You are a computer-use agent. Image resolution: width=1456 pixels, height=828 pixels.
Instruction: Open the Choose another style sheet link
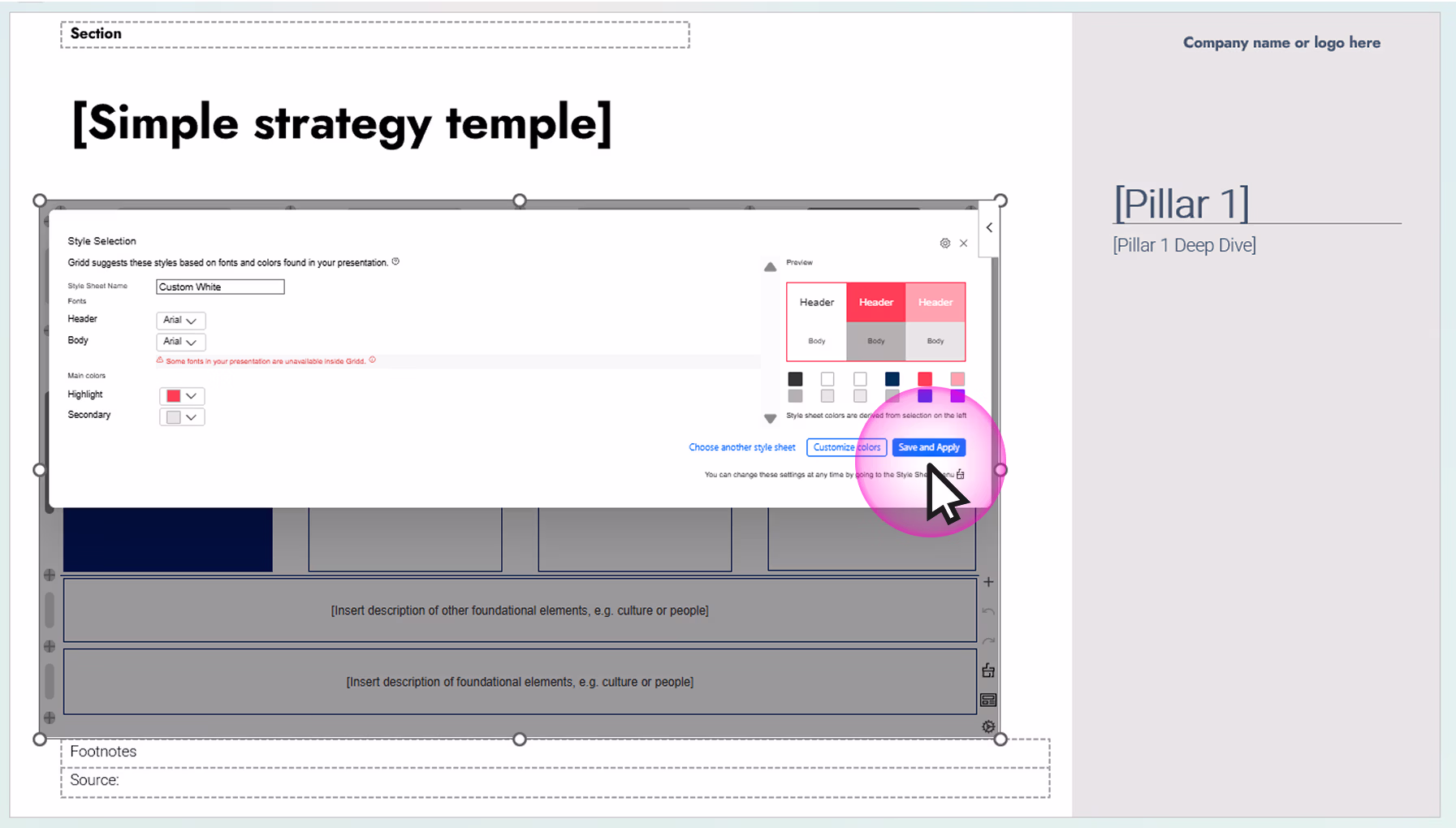(741, 447)
